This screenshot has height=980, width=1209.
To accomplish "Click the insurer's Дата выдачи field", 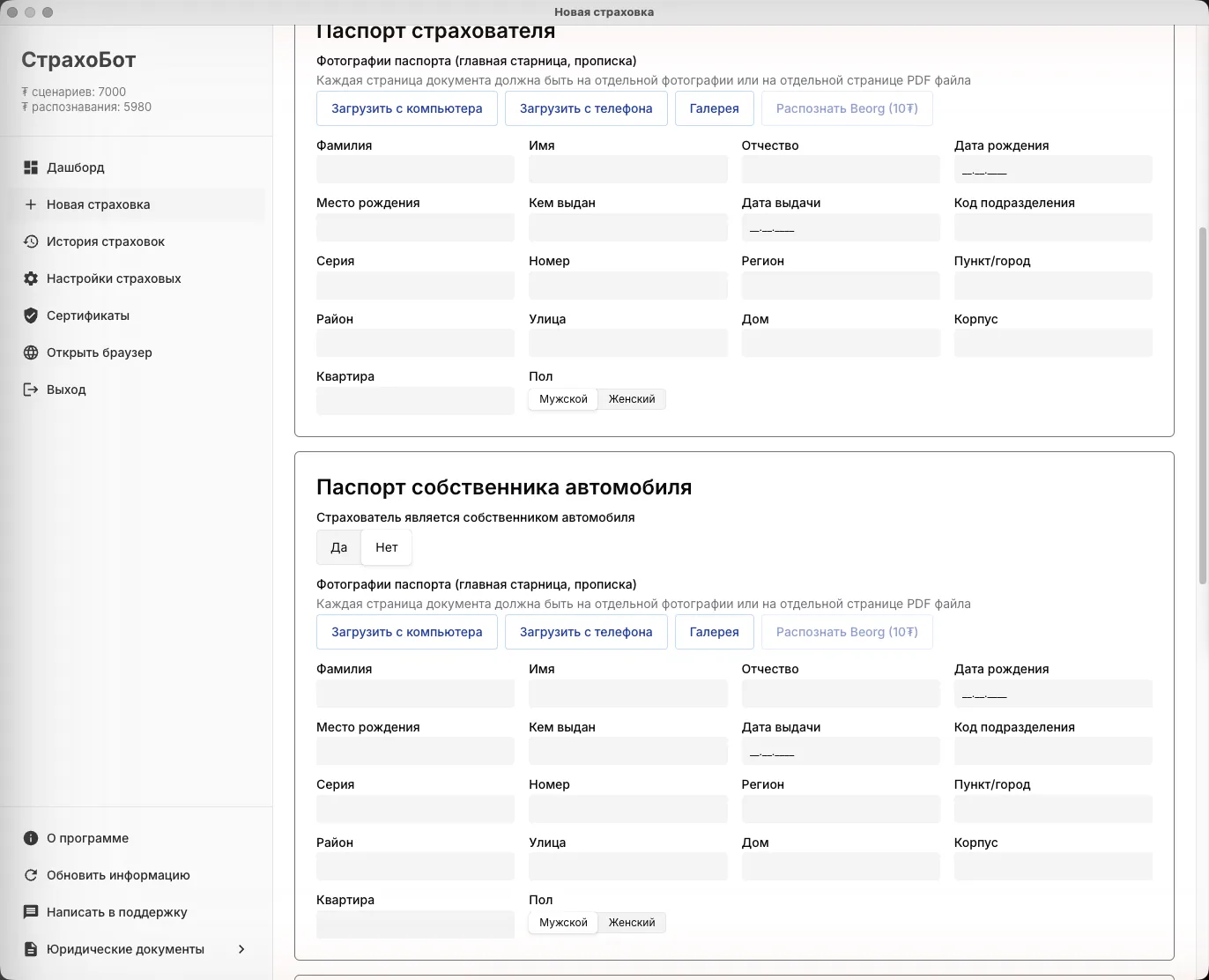I will (x=841, y=227).
